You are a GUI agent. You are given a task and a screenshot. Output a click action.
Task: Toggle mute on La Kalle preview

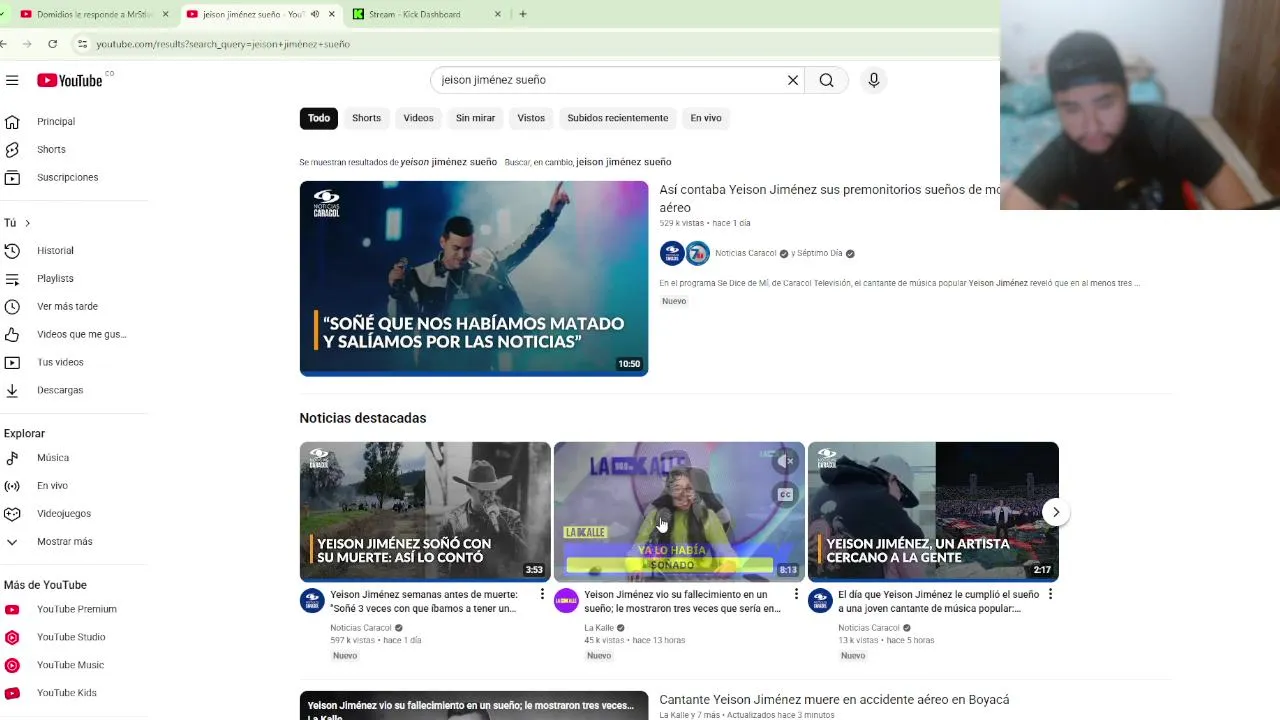[x=785, y=461]
